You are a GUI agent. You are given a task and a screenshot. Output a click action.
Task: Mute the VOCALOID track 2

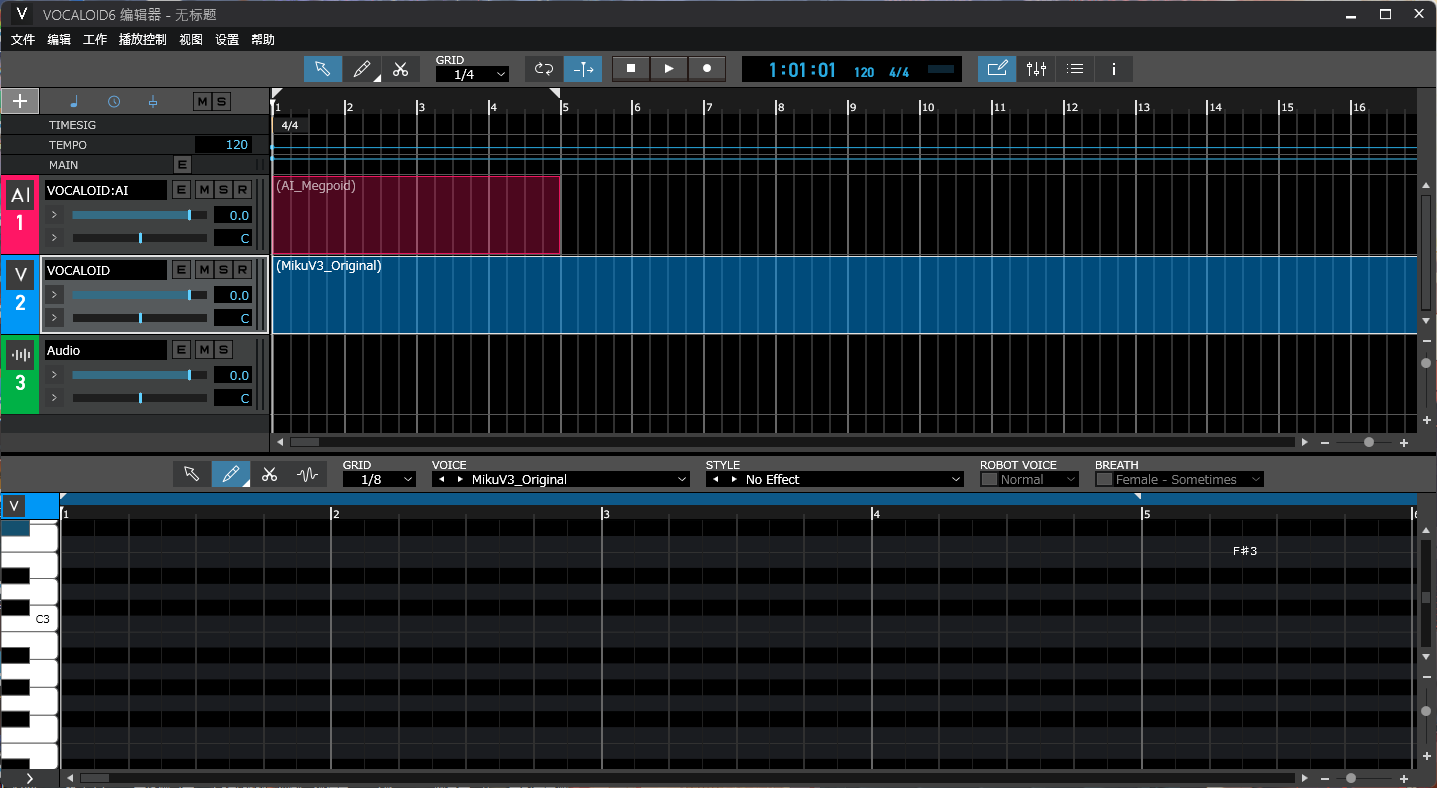[204, 270]
